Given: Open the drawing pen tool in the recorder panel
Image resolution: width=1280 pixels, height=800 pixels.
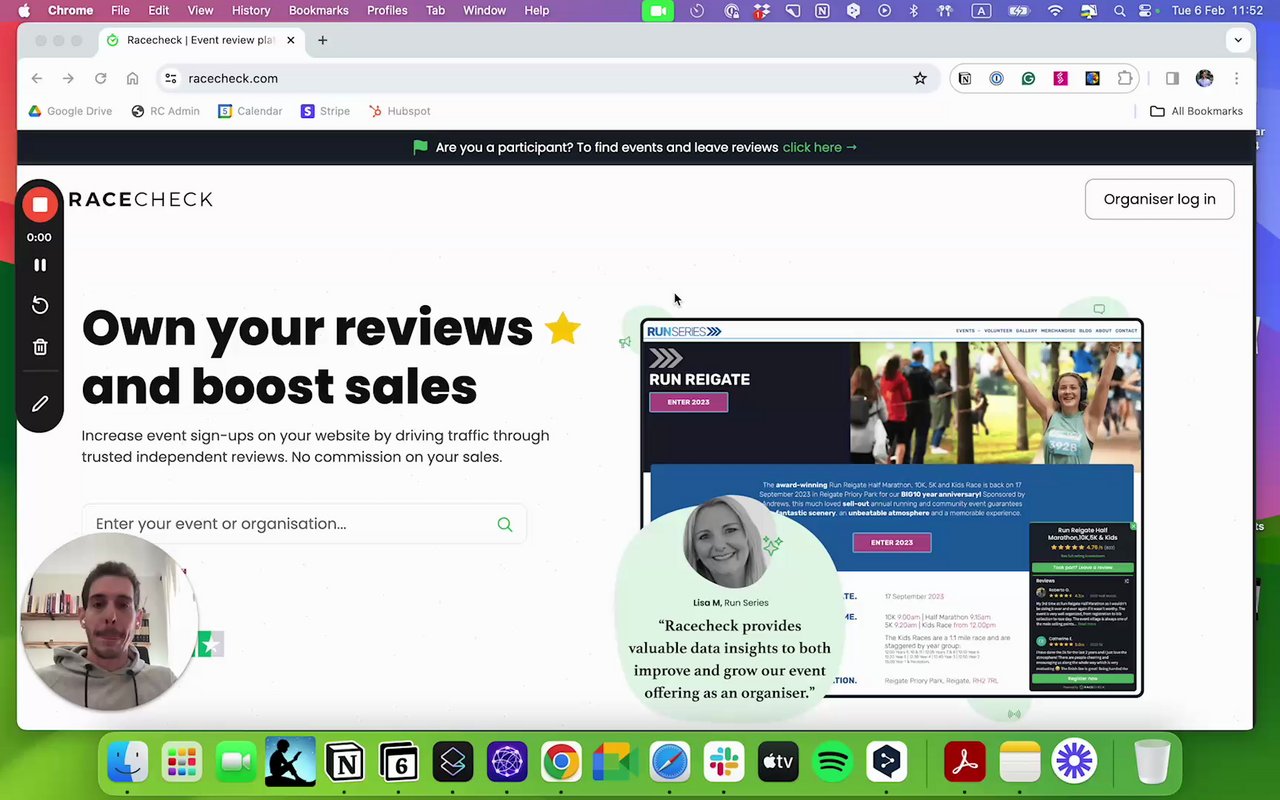Looking at the screenshot, I should click(40, 404).
